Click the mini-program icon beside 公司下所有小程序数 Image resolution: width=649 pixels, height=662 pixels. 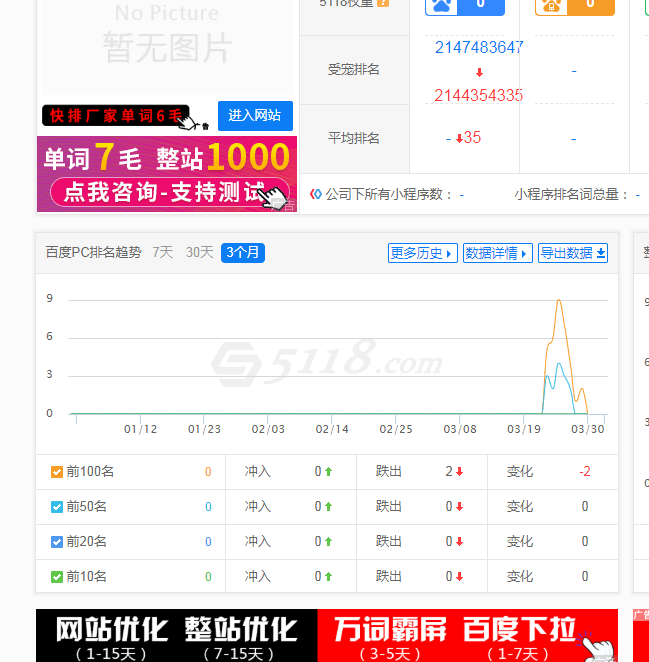tap(316, 194)
